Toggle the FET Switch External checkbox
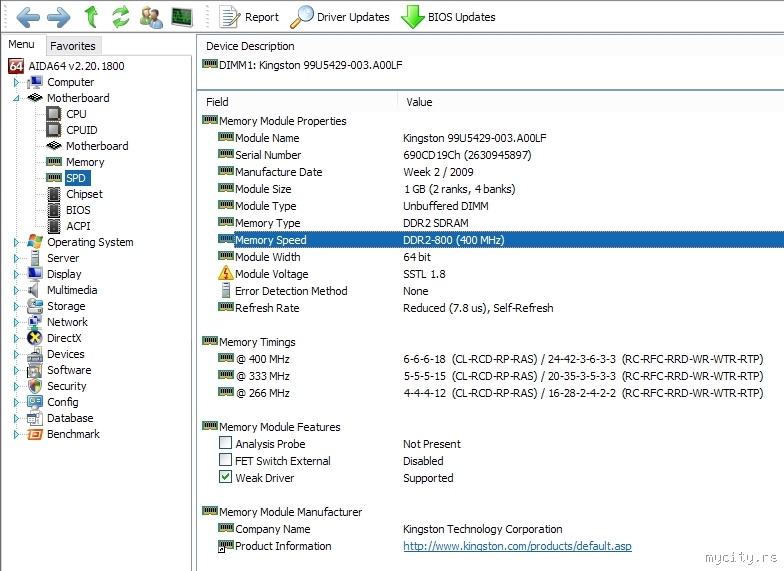 tap(226, 460)
